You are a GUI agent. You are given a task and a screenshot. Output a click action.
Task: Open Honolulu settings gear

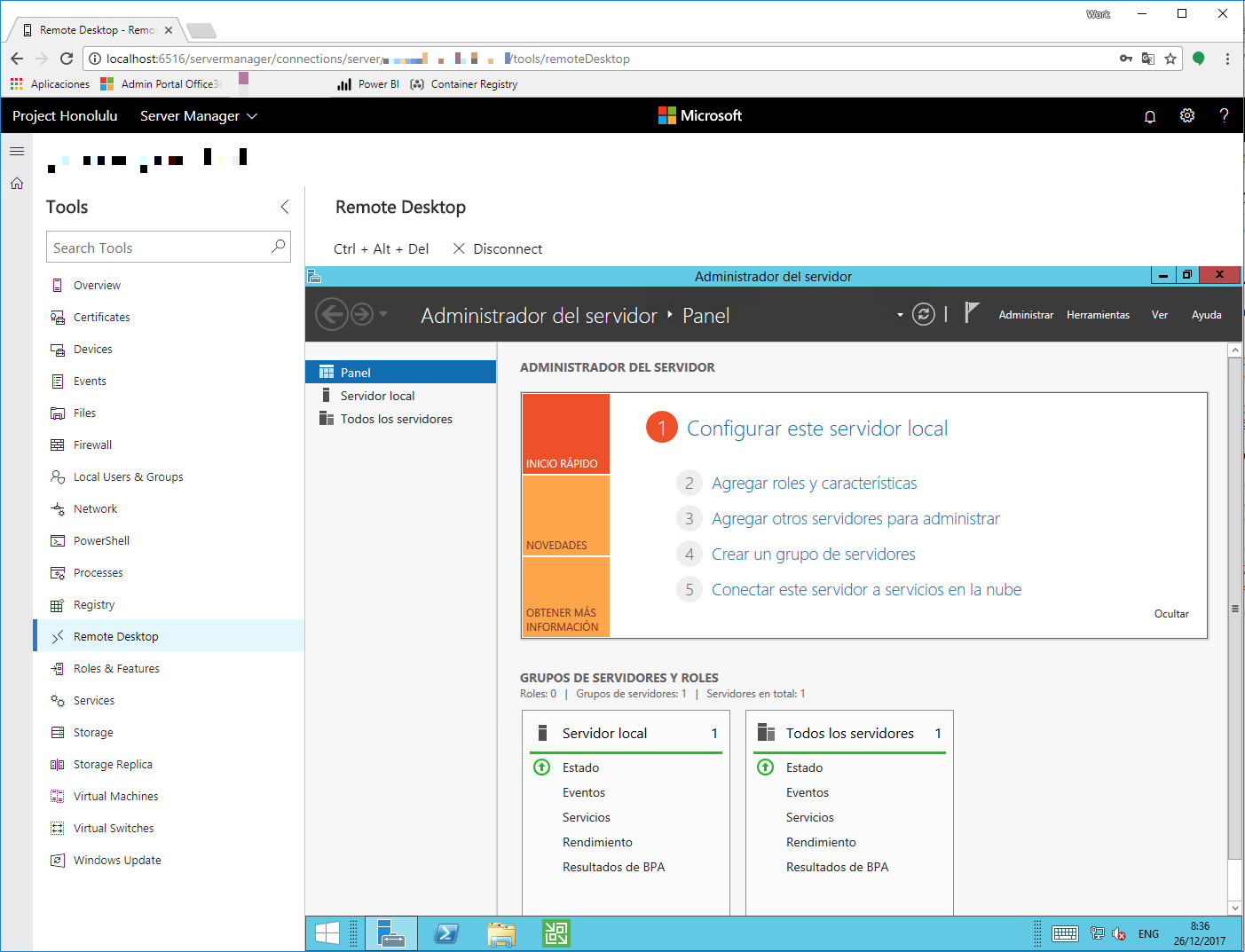(x=1187, y=116)
